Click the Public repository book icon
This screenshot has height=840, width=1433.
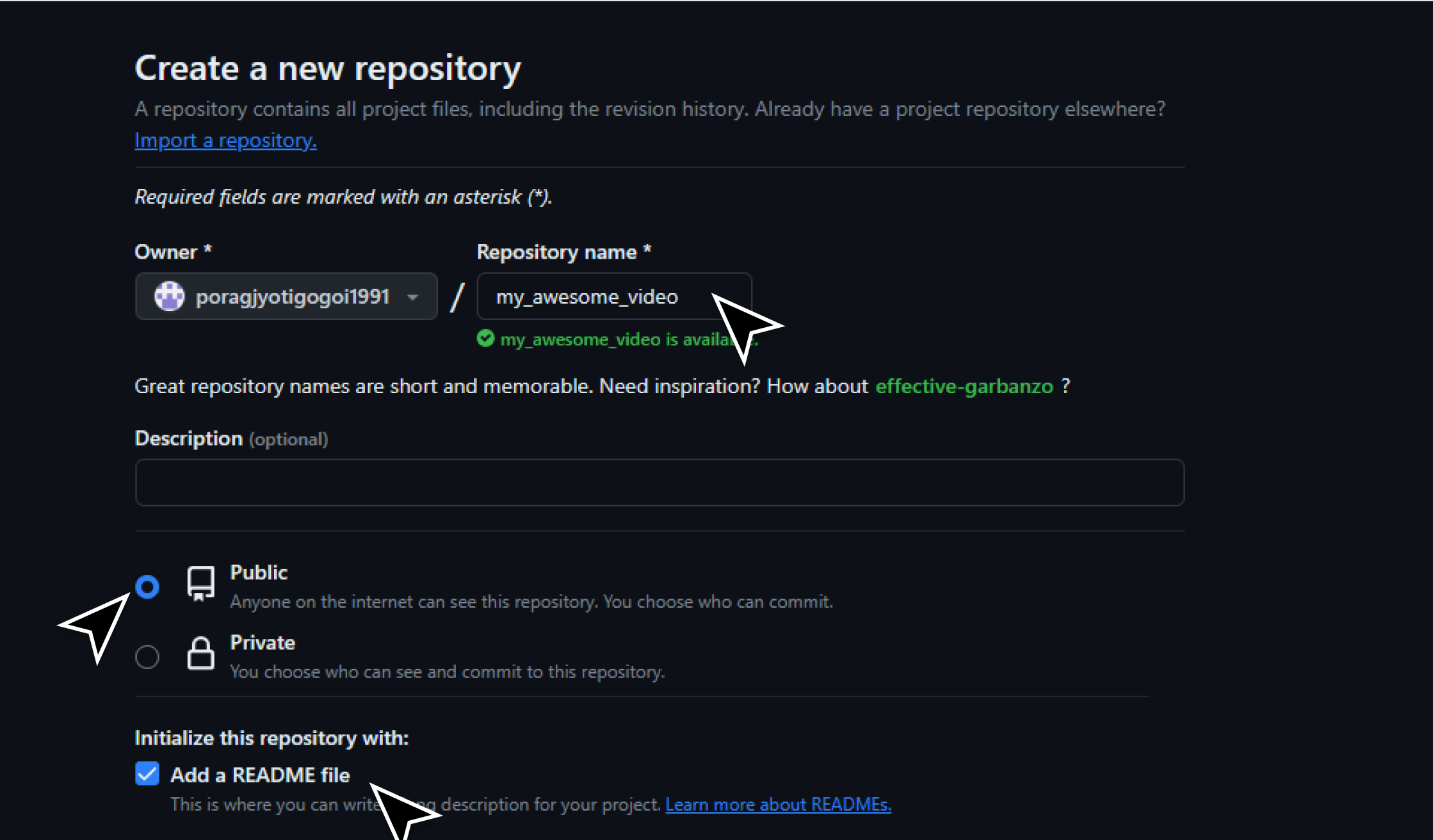click(200, 583)
